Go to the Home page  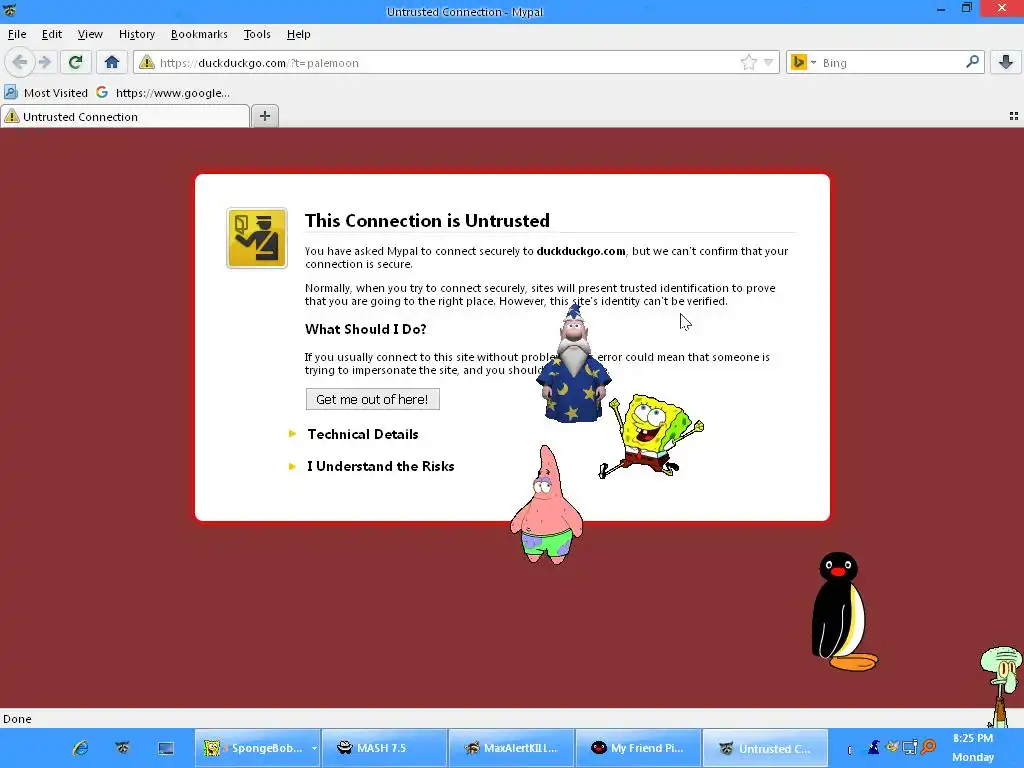[112, 63]
